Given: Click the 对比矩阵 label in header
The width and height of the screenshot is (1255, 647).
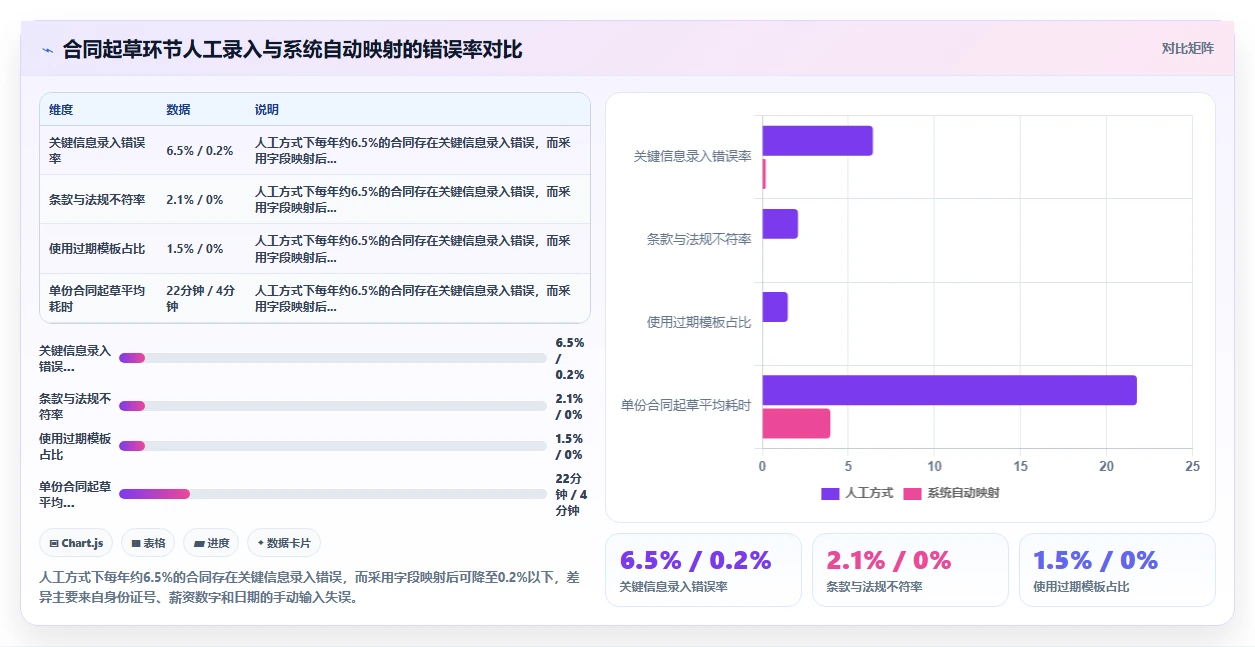Looking at the screenshot, I should point(1187,48).
